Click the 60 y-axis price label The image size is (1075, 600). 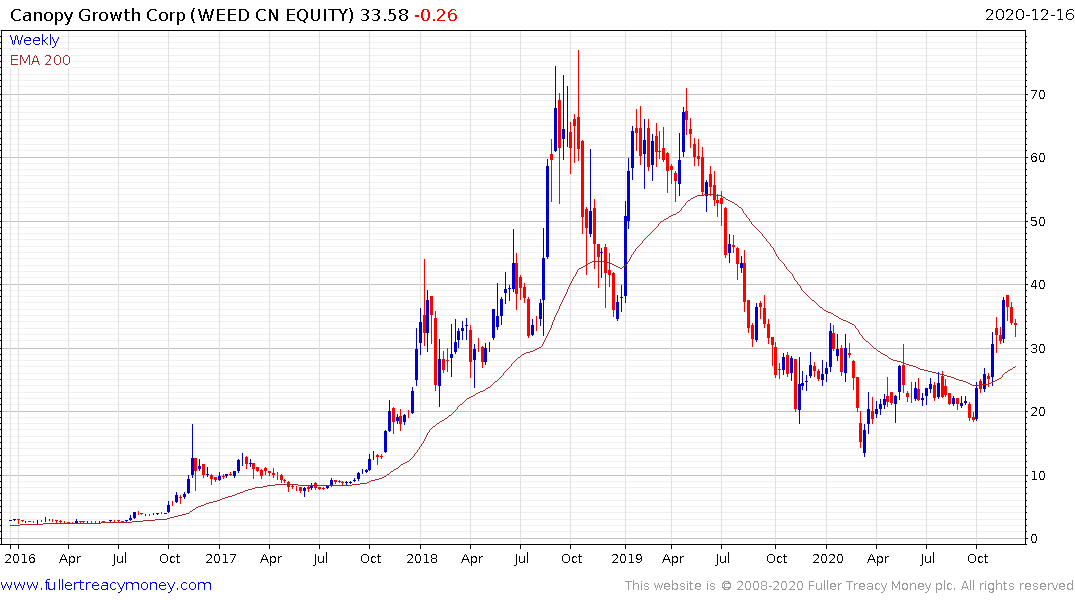[x=1038, y=158]
